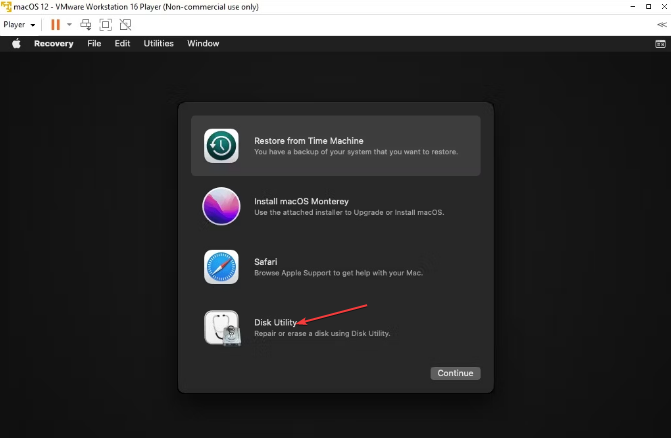671x438 pixels.
Task: Expand the power options arrow beside pause
Action: (69, 25)
